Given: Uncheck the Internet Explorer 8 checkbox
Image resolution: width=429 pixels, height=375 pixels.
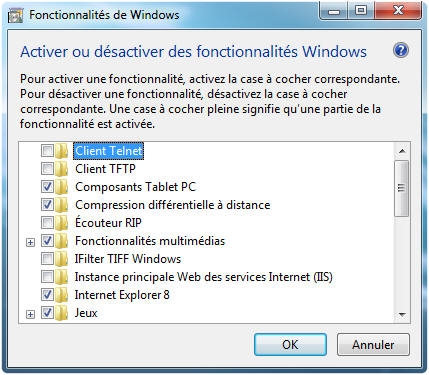Looking at the screenshot, I should click(x=47, y=295).
